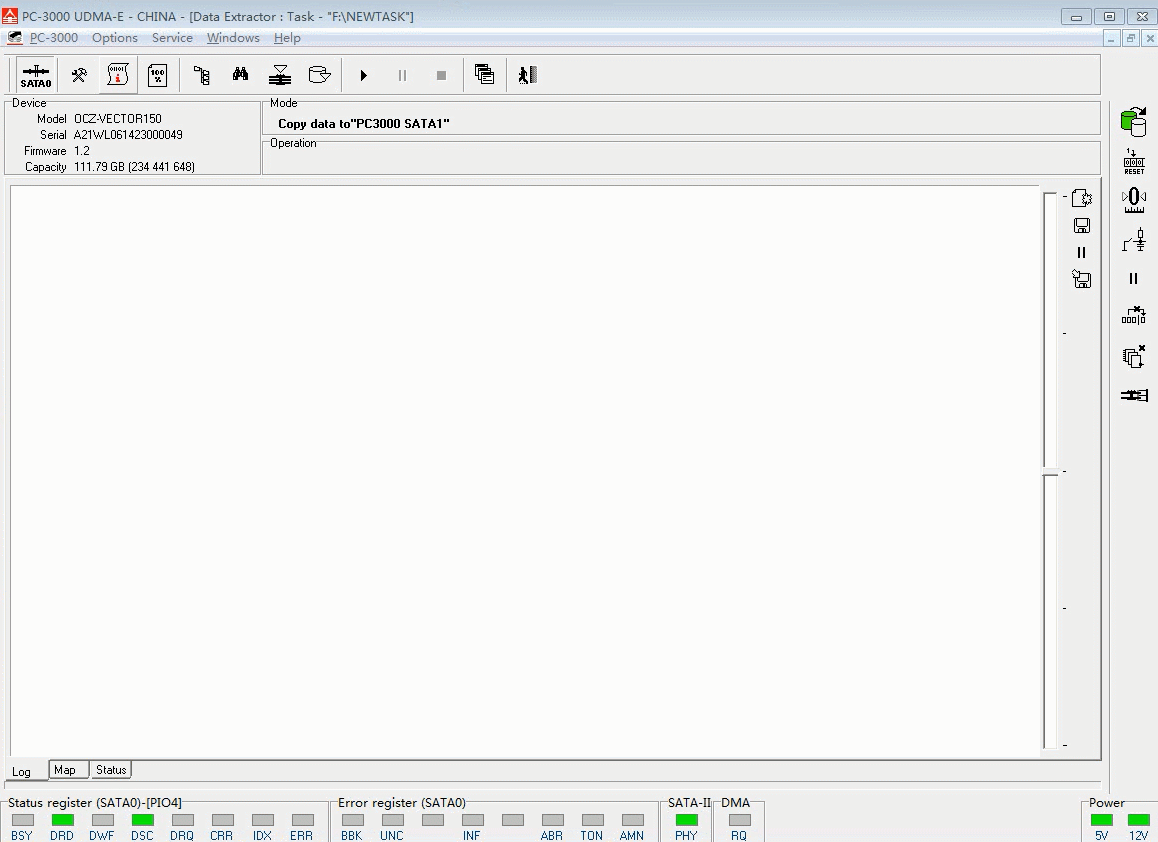Image resolution: width=1158 pixels, height=842 pixels.
Task: Click the DSC status indicator
Action: pos(143,820)
